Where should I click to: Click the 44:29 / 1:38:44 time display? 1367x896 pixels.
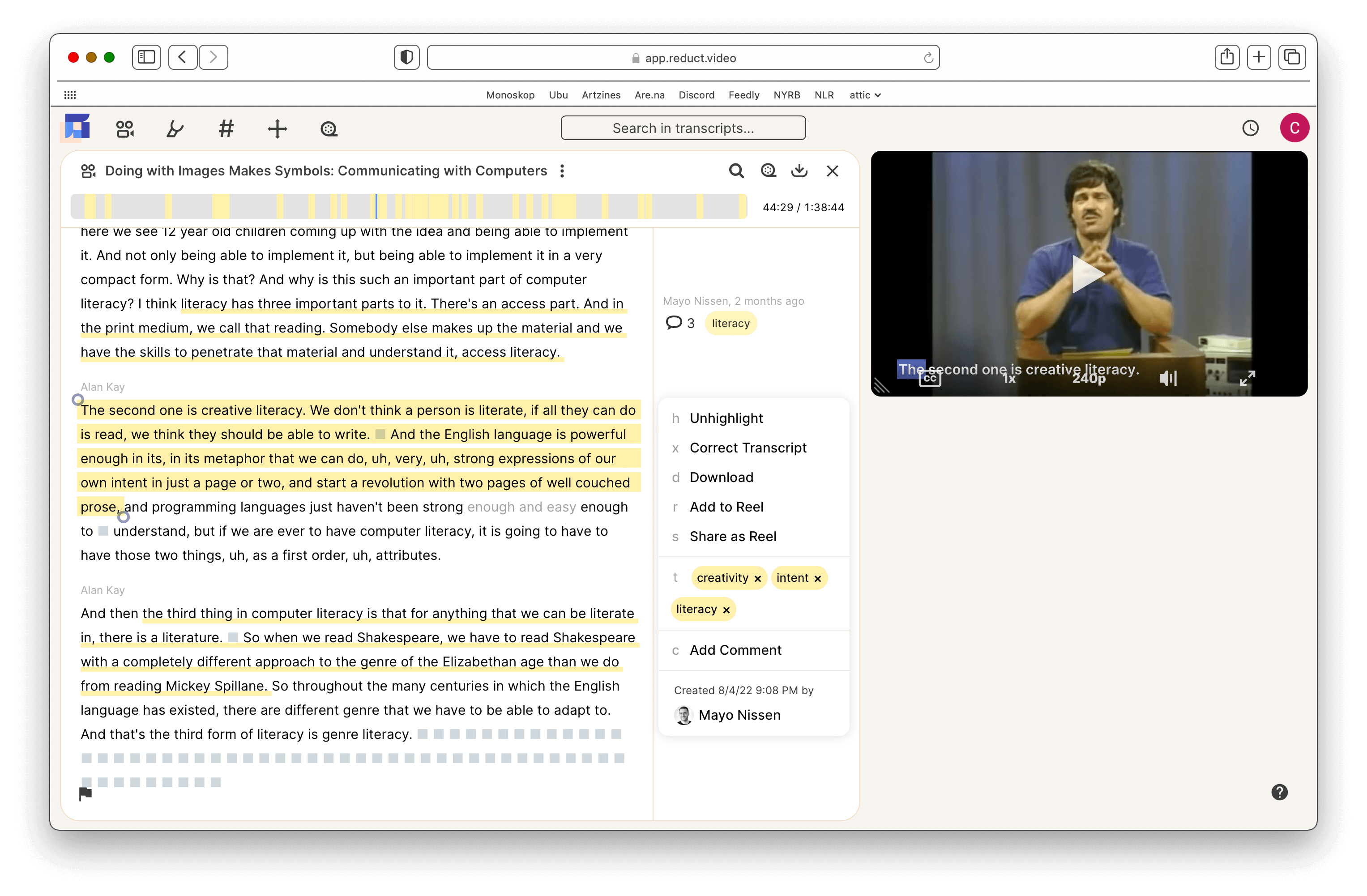tap(803, 207)
